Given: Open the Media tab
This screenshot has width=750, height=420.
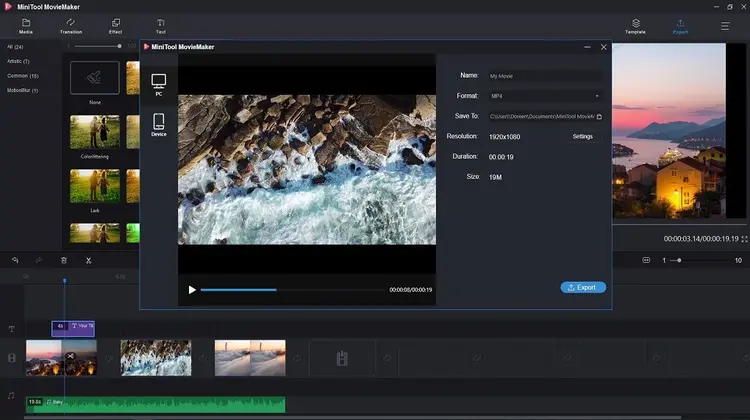Looking at the screenshot, I should pyautogui.click(x=25, y=25).
